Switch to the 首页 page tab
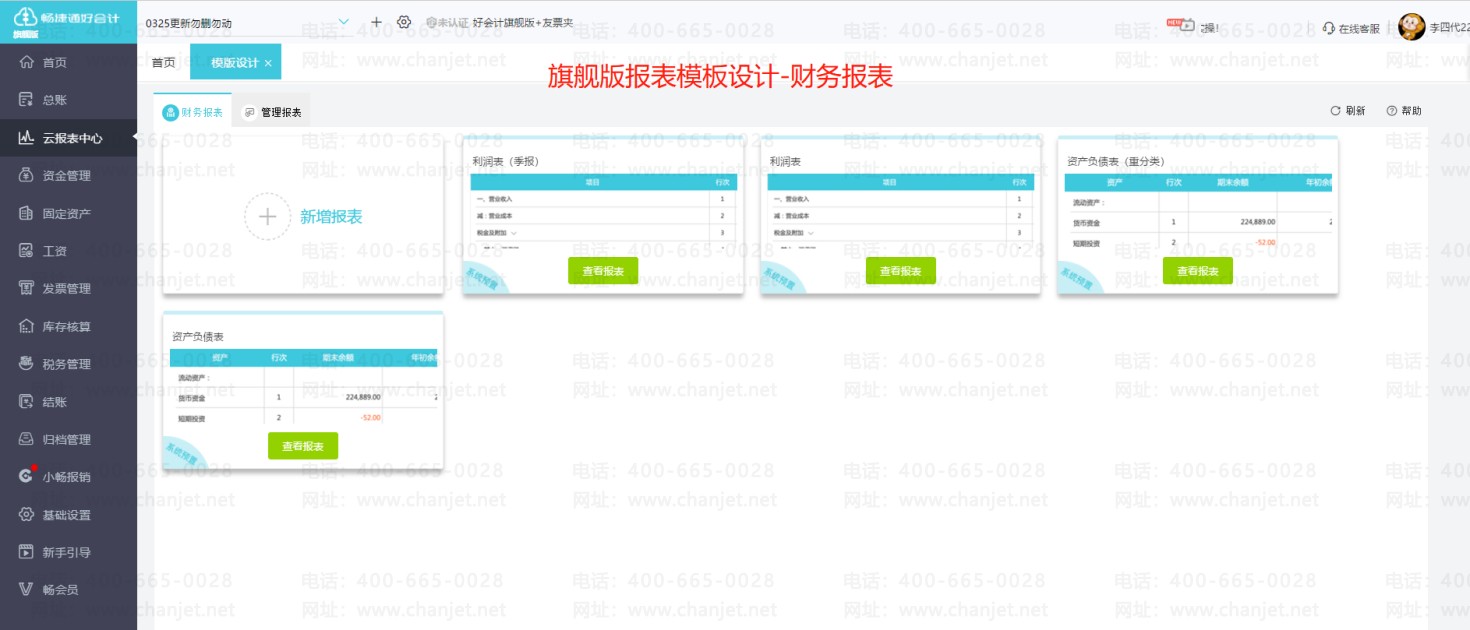The width and height of the screenshot is (1470, 630). (x=163, y=62)
